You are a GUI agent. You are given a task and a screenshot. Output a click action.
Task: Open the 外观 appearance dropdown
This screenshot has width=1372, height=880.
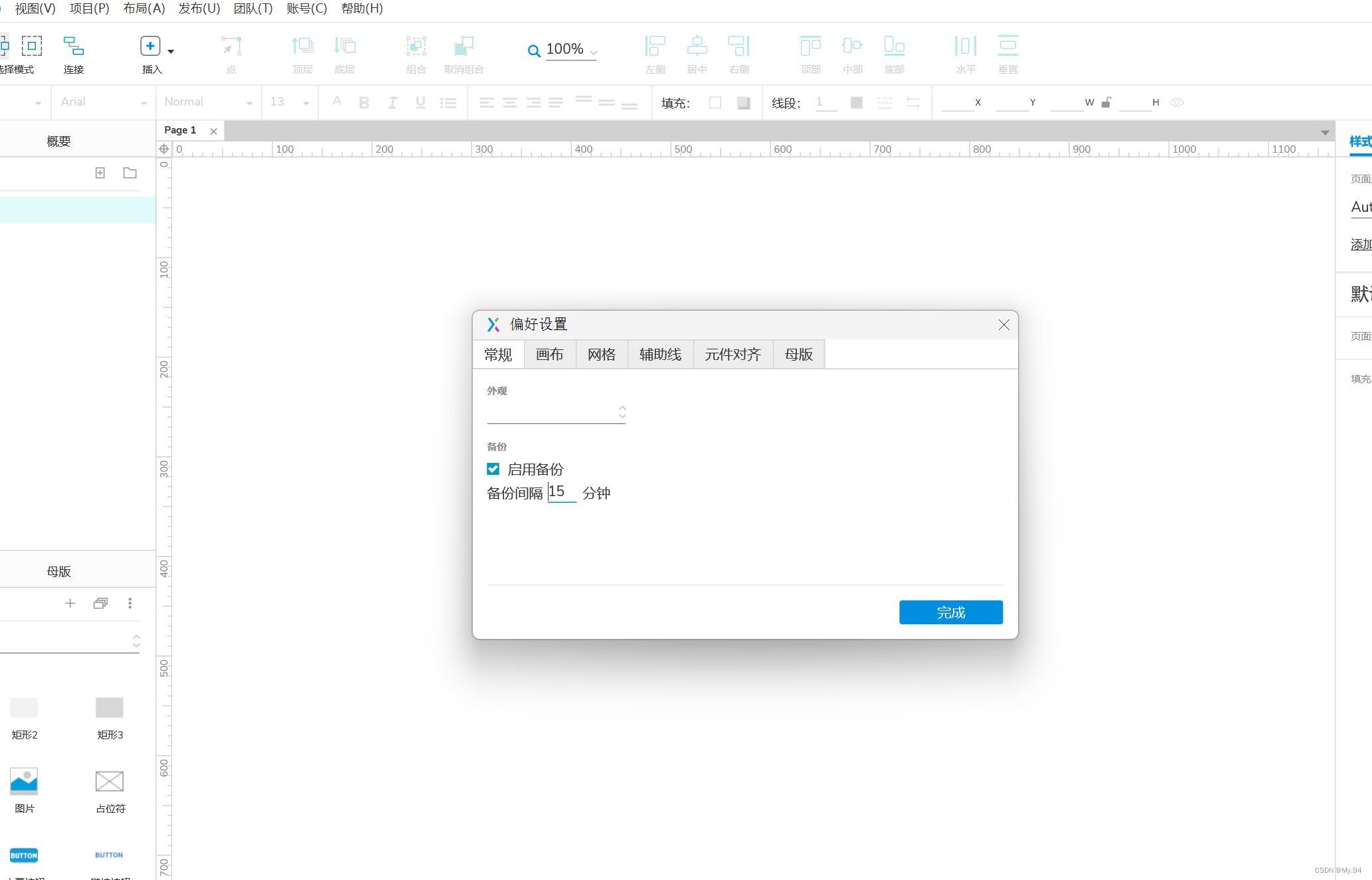pyautogui.click(x=556, y=412)
